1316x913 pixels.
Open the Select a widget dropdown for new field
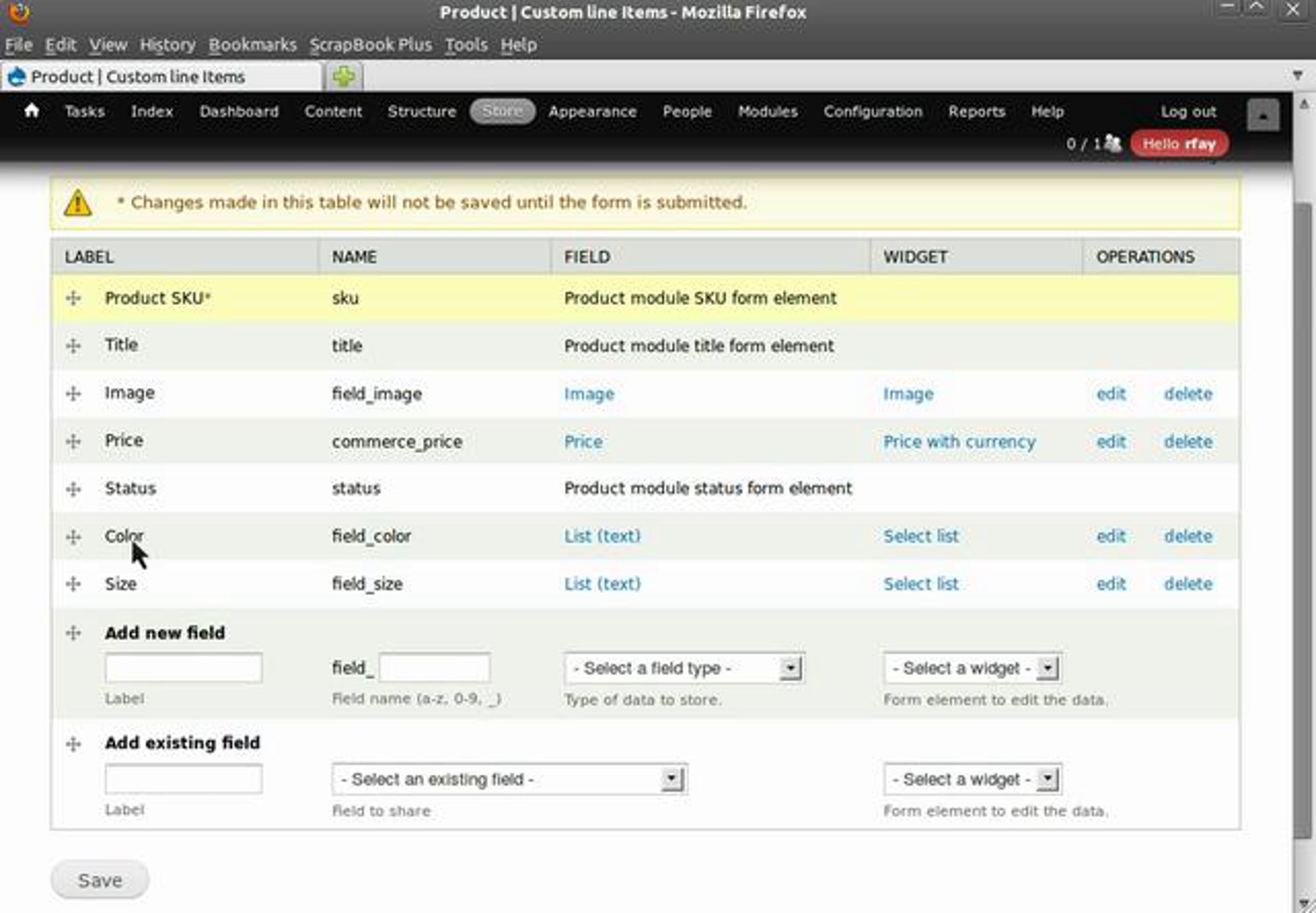[972, 668]
